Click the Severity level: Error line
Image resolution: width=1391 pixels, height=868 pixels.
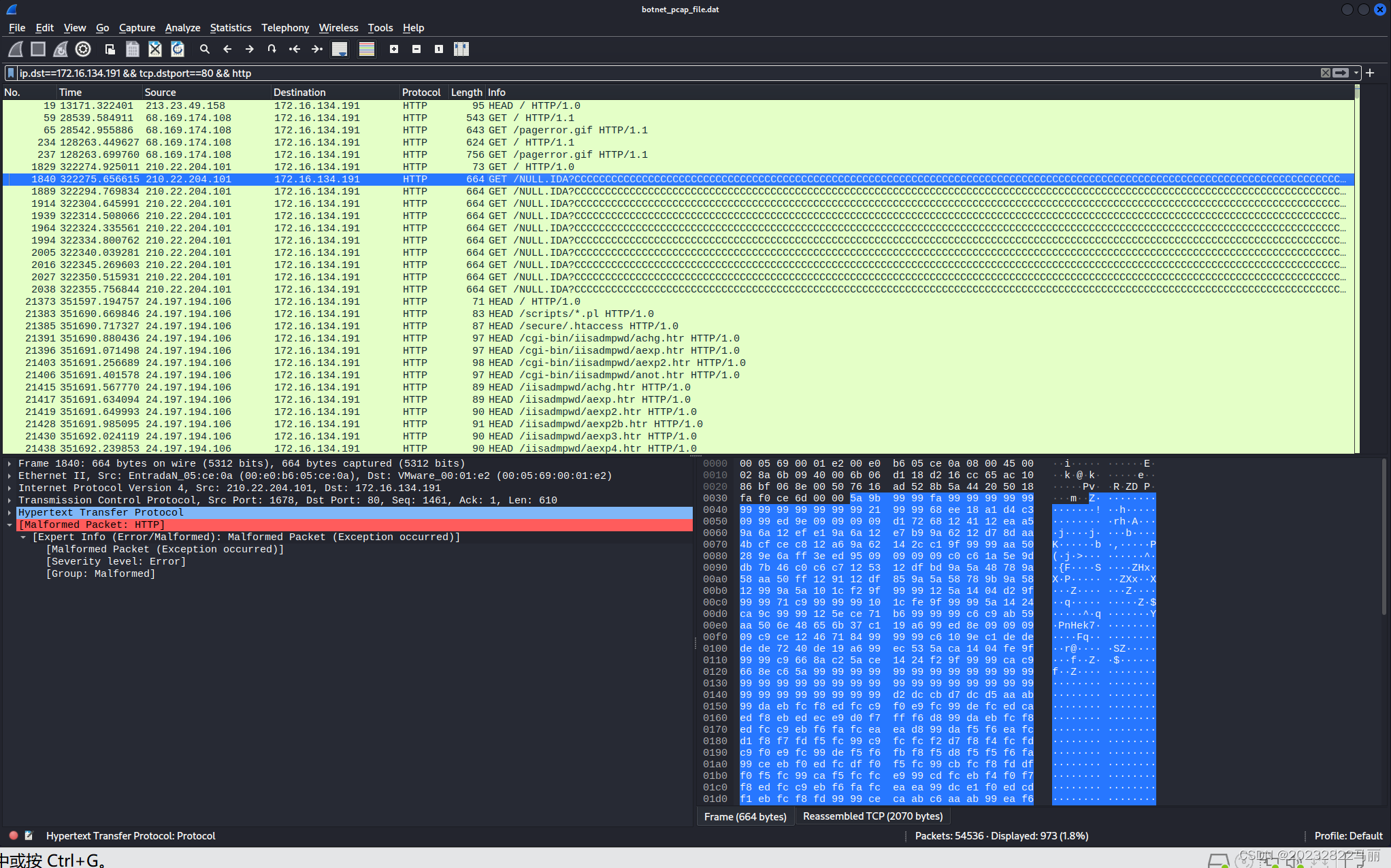tap(116, 561)
